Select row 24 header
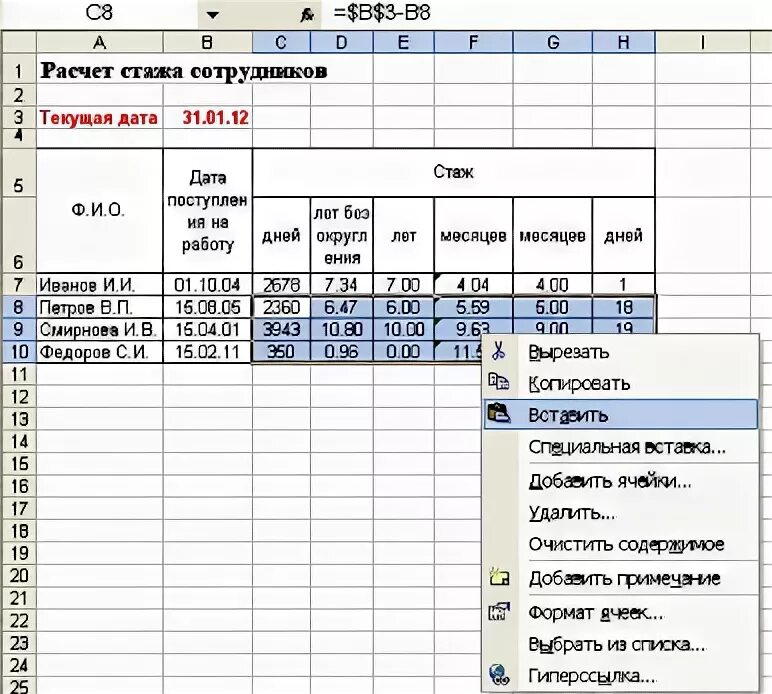Viewport: 772px width, 694px height. [x=19, y=665]
